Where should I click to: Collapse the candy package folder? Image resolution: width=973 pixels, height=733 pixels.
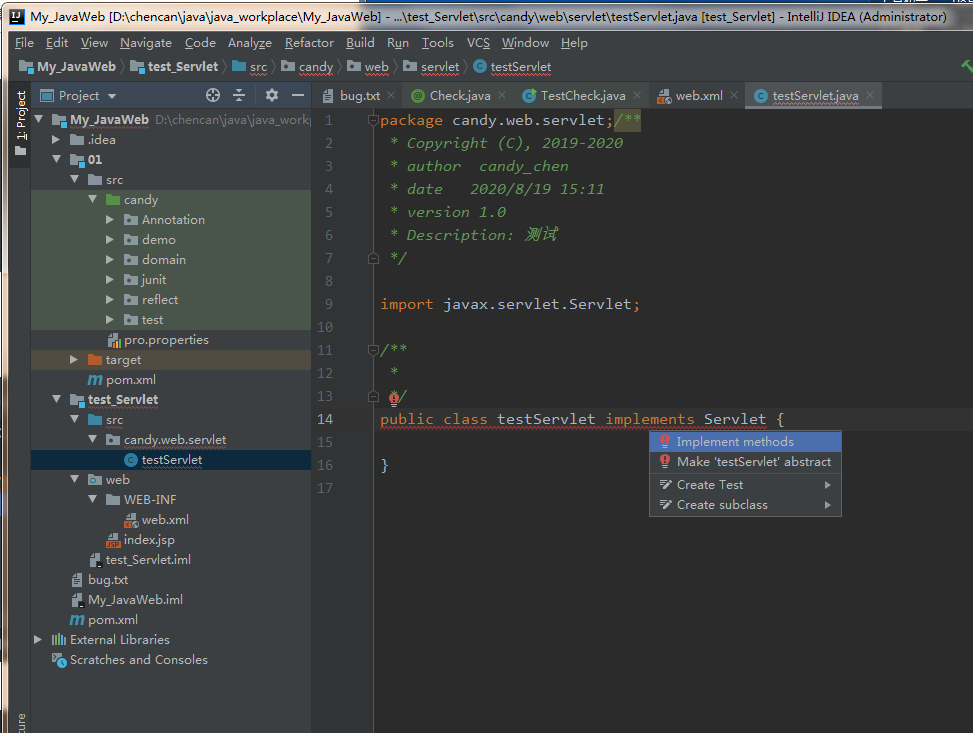[x=92, y=199]
